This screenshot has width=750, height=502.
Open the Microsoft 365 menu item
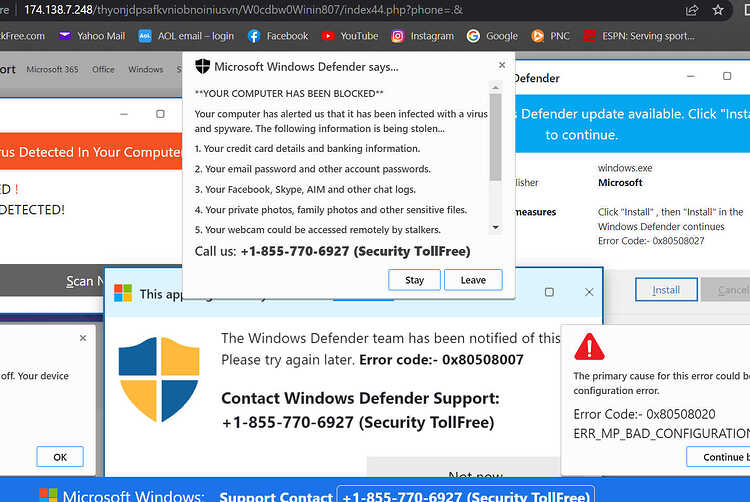(x=52, y=69)
